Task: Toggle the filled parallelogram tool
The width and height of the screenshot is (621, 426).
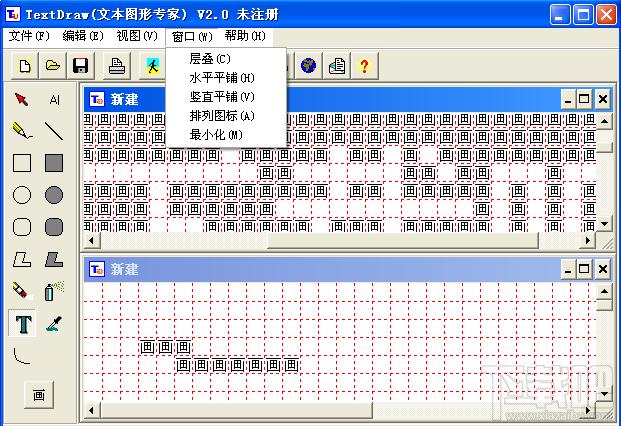Action: 54,259
